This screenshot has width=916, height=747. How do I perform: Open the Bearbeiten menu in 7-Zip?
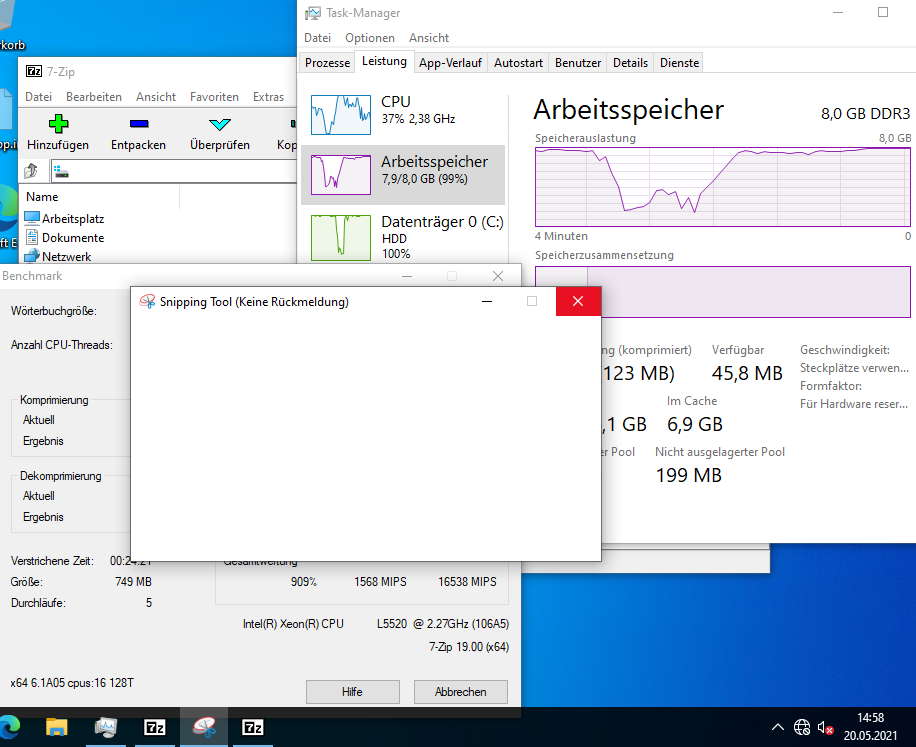pos(93,97)
